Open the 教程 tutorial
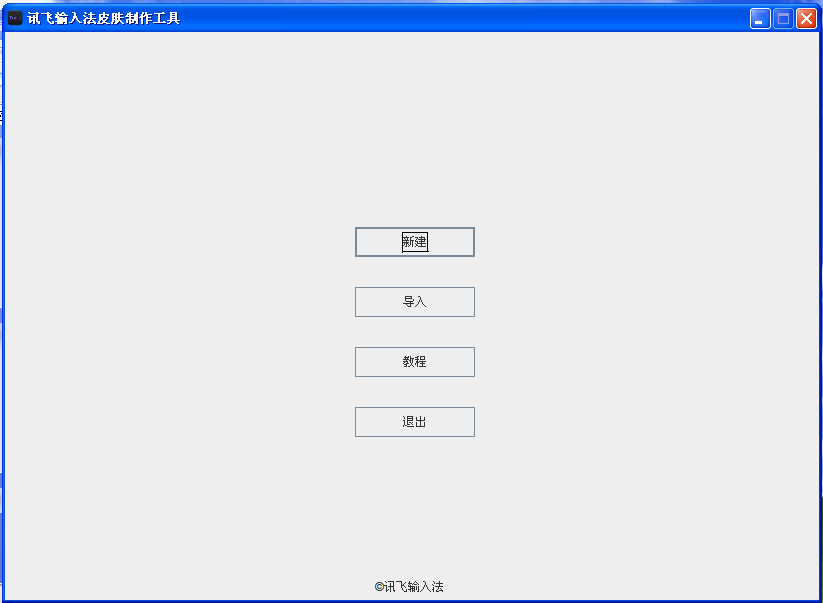The height and width of the screenshot is (603, 823). (415, 362)
